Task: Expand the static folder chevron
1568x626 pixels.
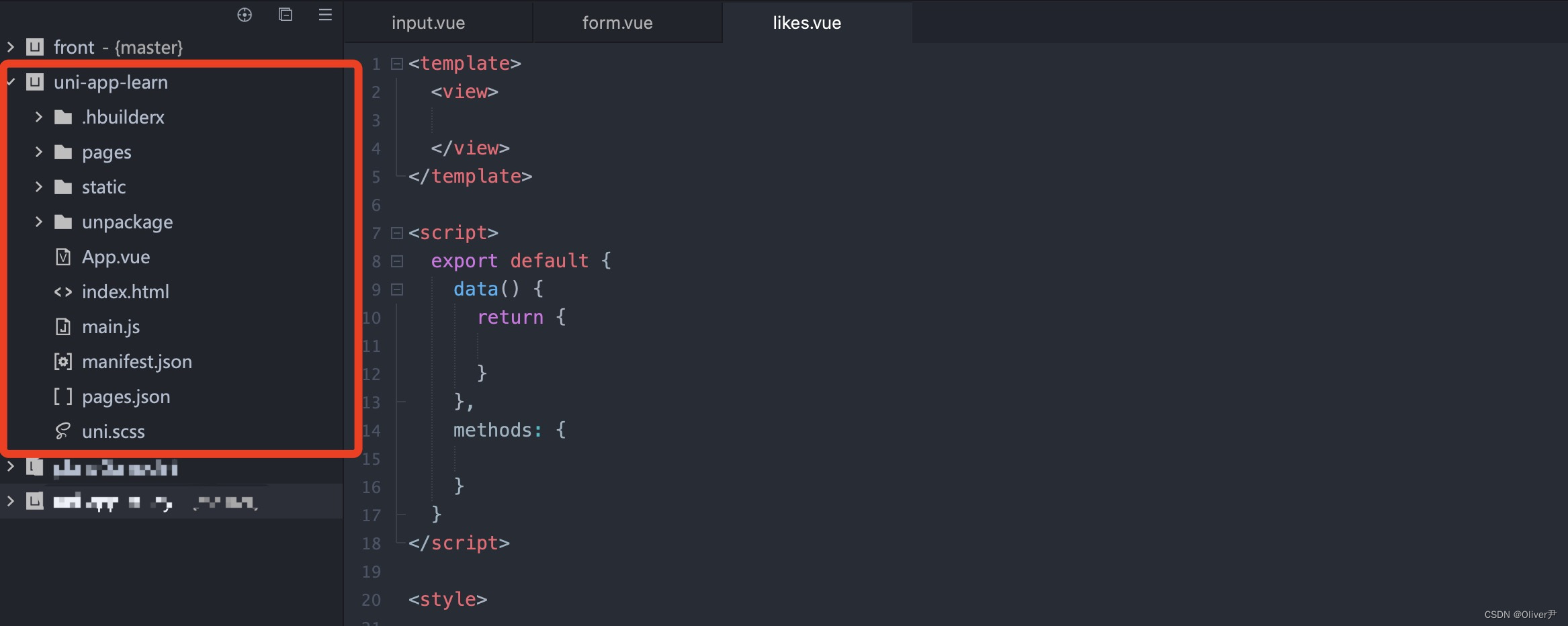Action: (x=38, y=187)
